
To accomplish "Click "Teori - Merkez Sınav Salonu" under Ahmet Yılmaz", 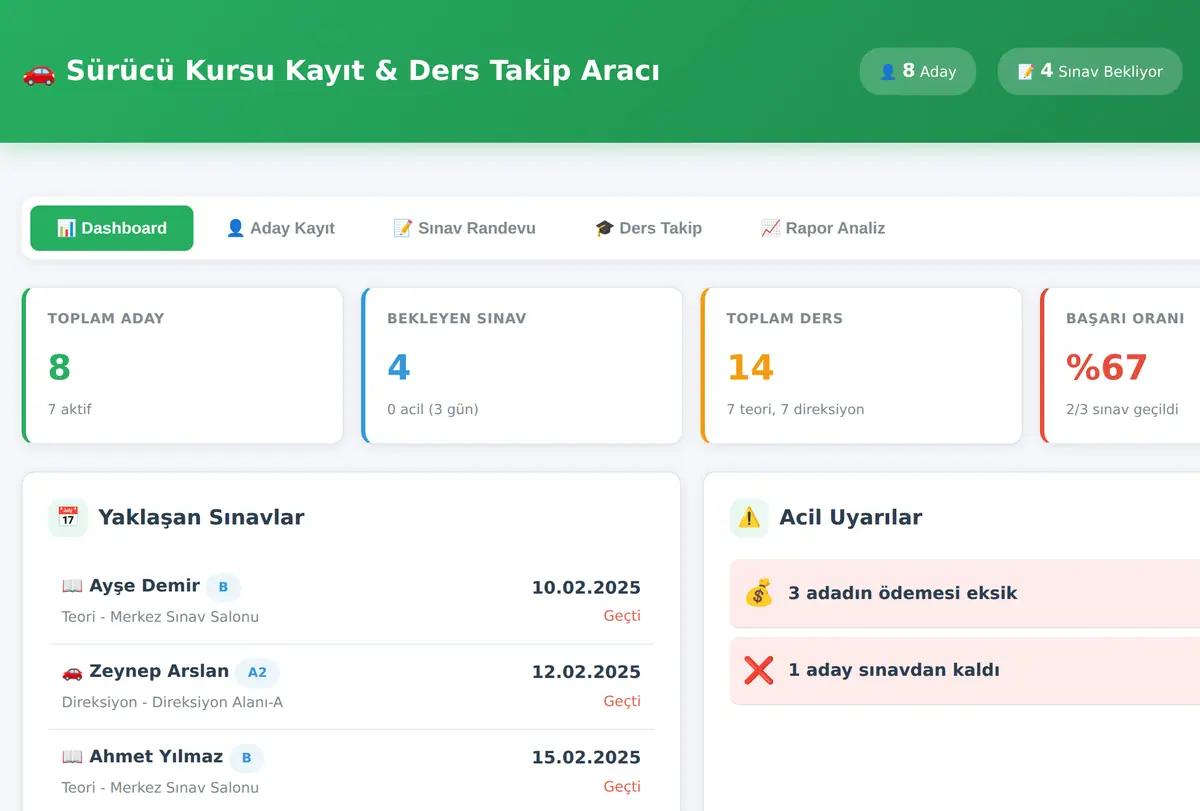I will 160,788.
